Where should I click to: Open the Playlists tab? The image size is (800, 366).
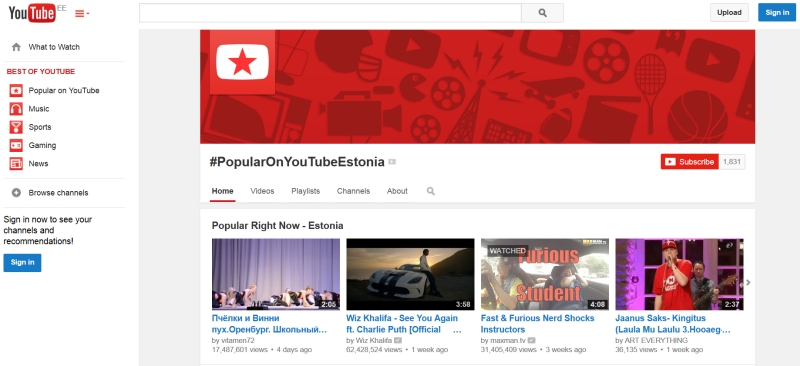coord(306,191)
